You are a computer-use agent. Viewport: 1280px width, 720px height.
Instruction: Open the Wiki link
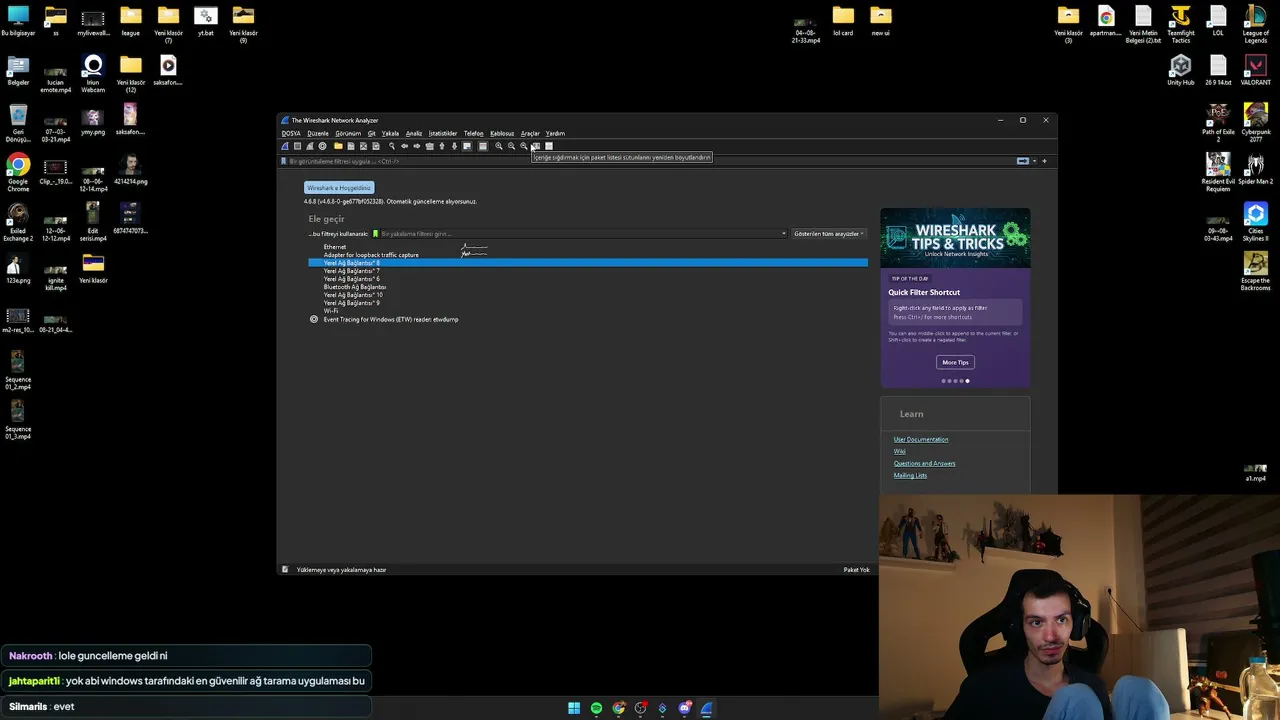900,451
